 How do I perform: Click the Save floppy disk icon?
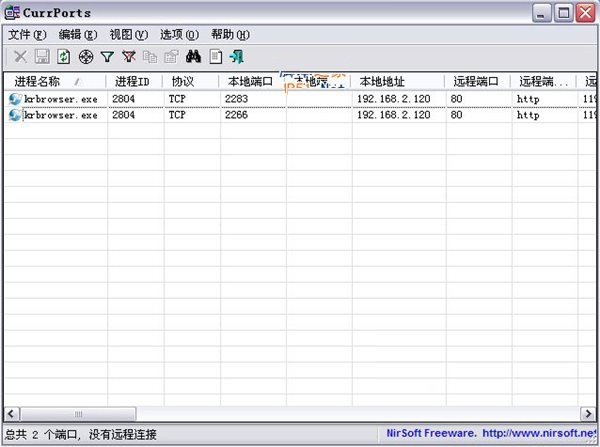pyautogui.click(x=42, y=57)
